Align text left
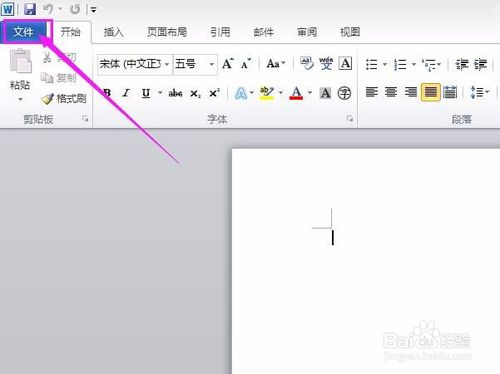 [372, 92]
